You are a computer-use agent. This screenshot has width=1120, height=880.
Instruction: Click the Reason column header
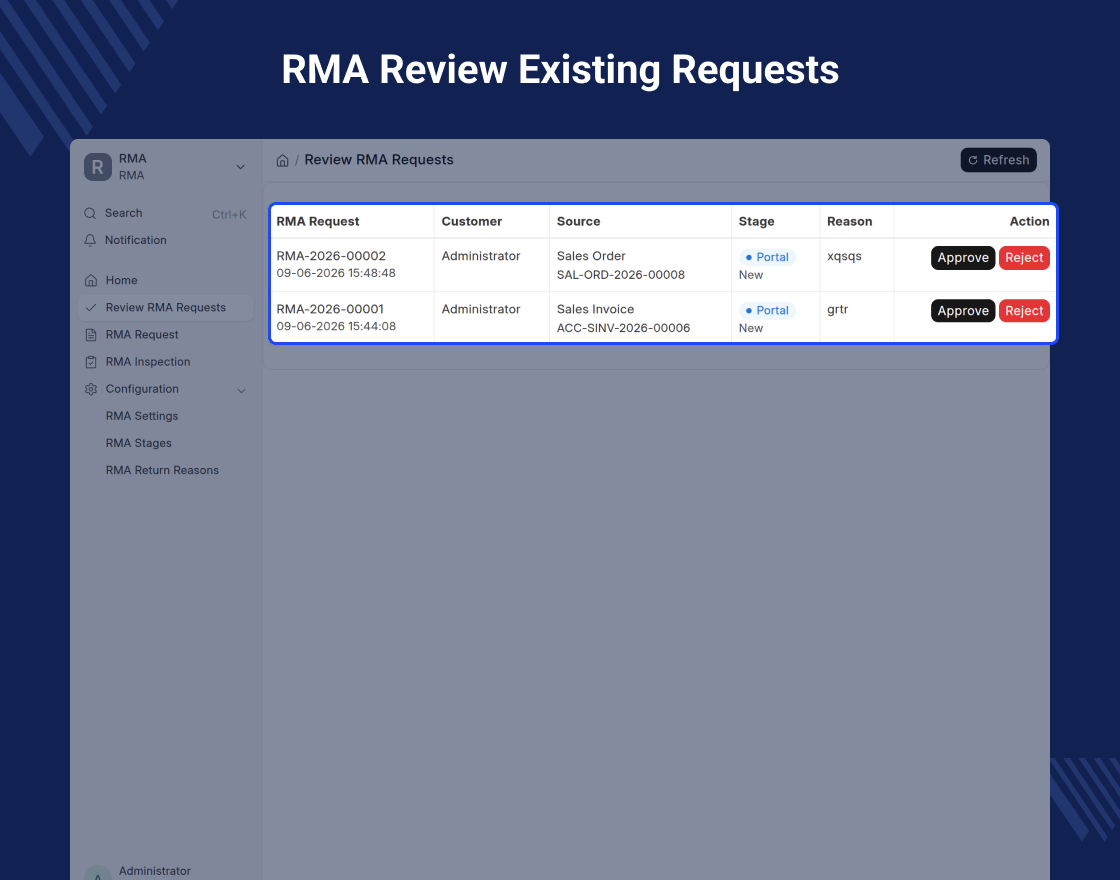(849, 222)
